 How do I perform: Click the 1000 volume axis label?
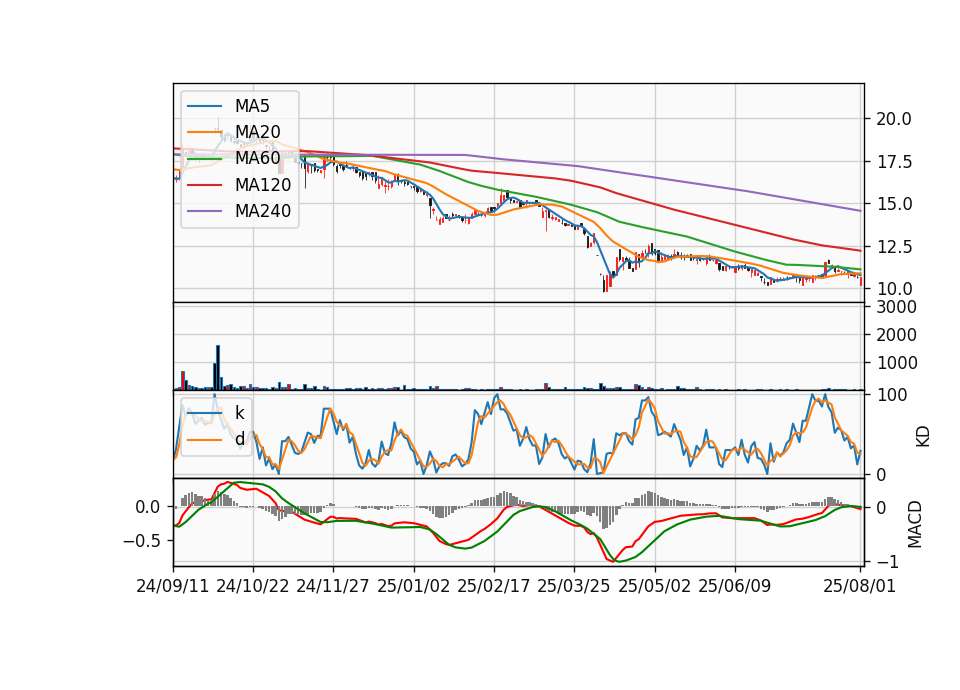point(896,364)
